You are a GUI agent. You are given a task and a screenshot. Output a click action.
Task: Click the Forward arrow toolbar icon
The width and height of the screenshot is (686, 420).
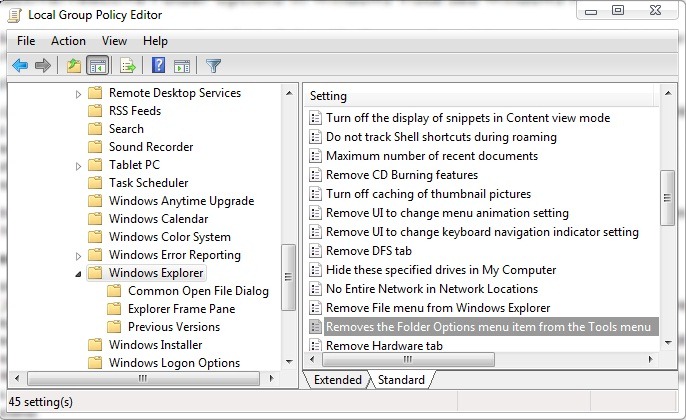[43, 66]
